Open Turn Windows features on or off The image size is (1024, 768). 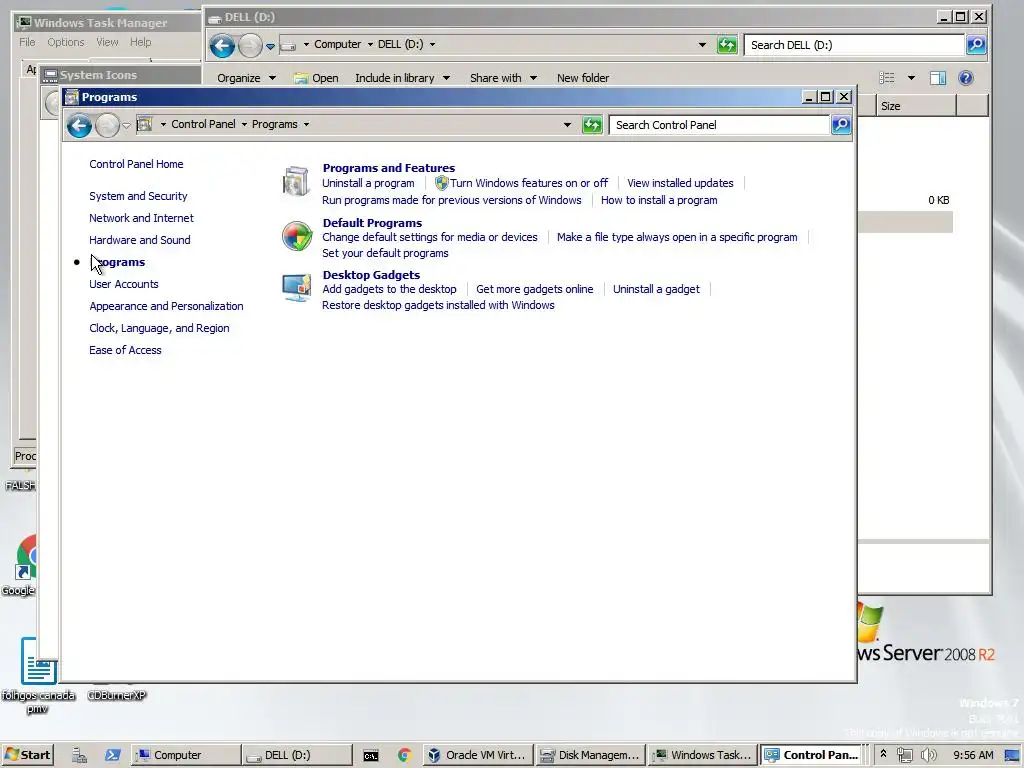pos(528,183)
